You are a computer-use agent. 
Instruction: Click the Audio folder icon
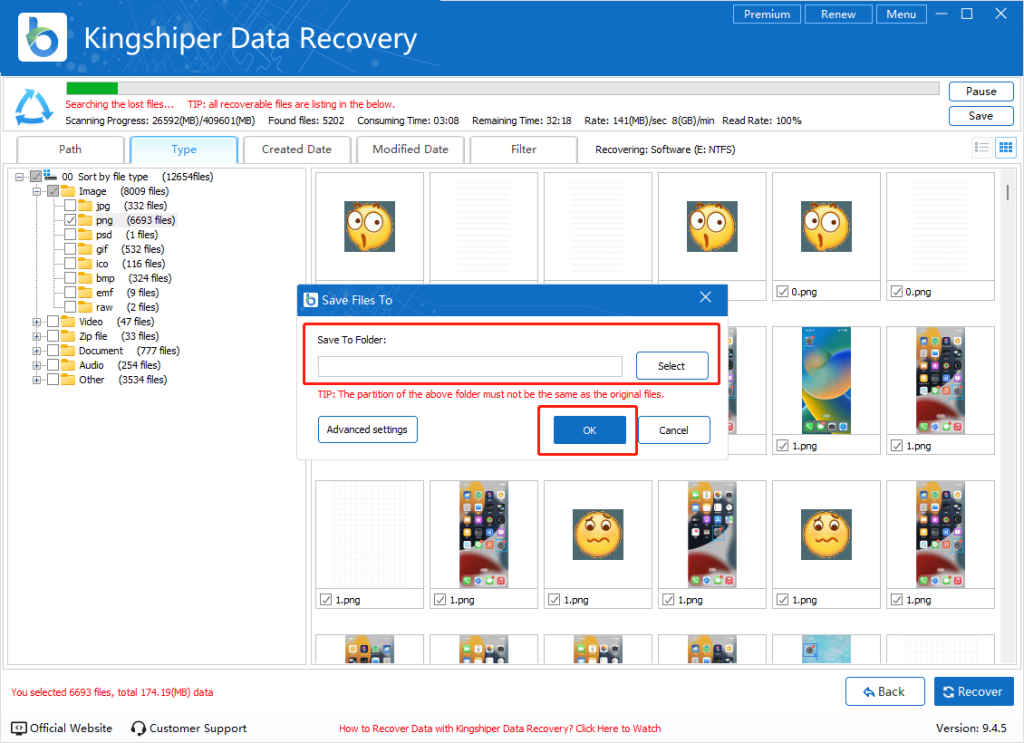(x=68, y=365)
